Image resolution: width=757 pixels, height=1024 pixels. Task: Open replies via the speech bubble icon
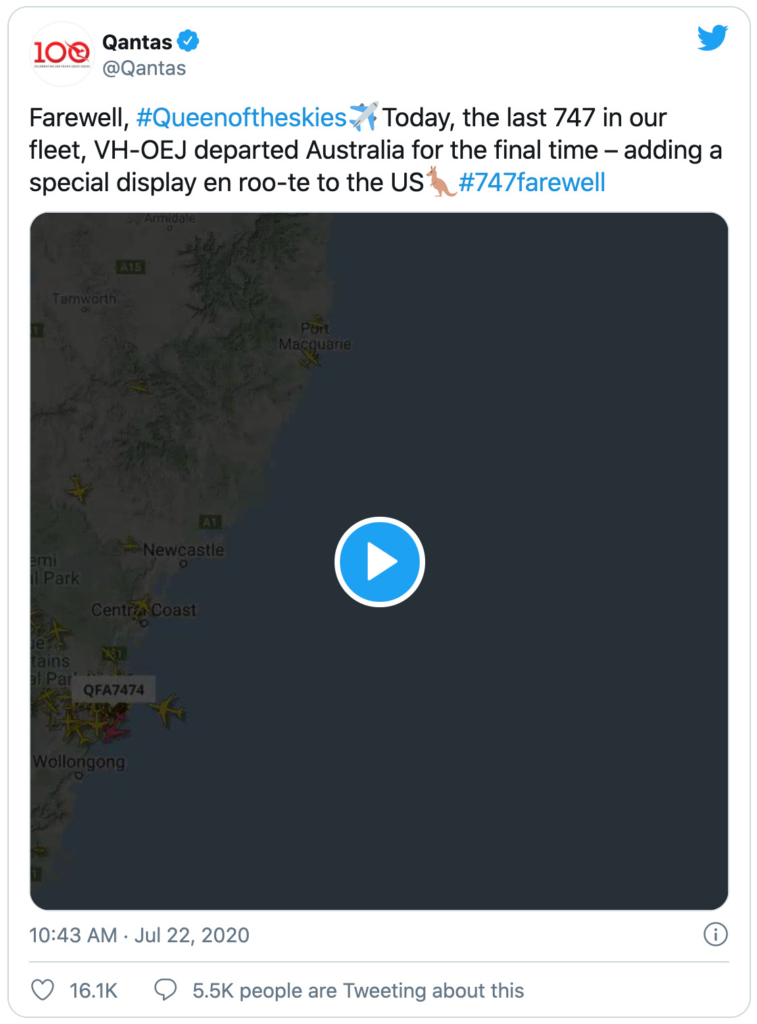click(165, 990)
